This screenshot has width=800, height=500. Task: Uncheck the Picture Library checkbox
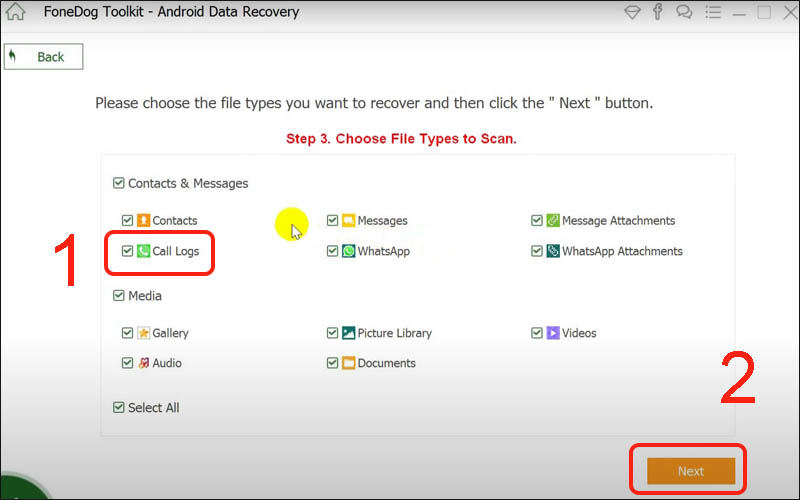click(332, 333)
